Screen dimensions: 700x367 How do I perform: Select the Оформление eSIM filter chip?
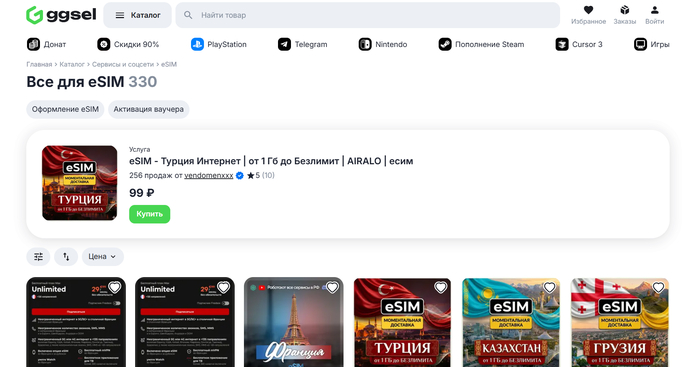[65, 109]
